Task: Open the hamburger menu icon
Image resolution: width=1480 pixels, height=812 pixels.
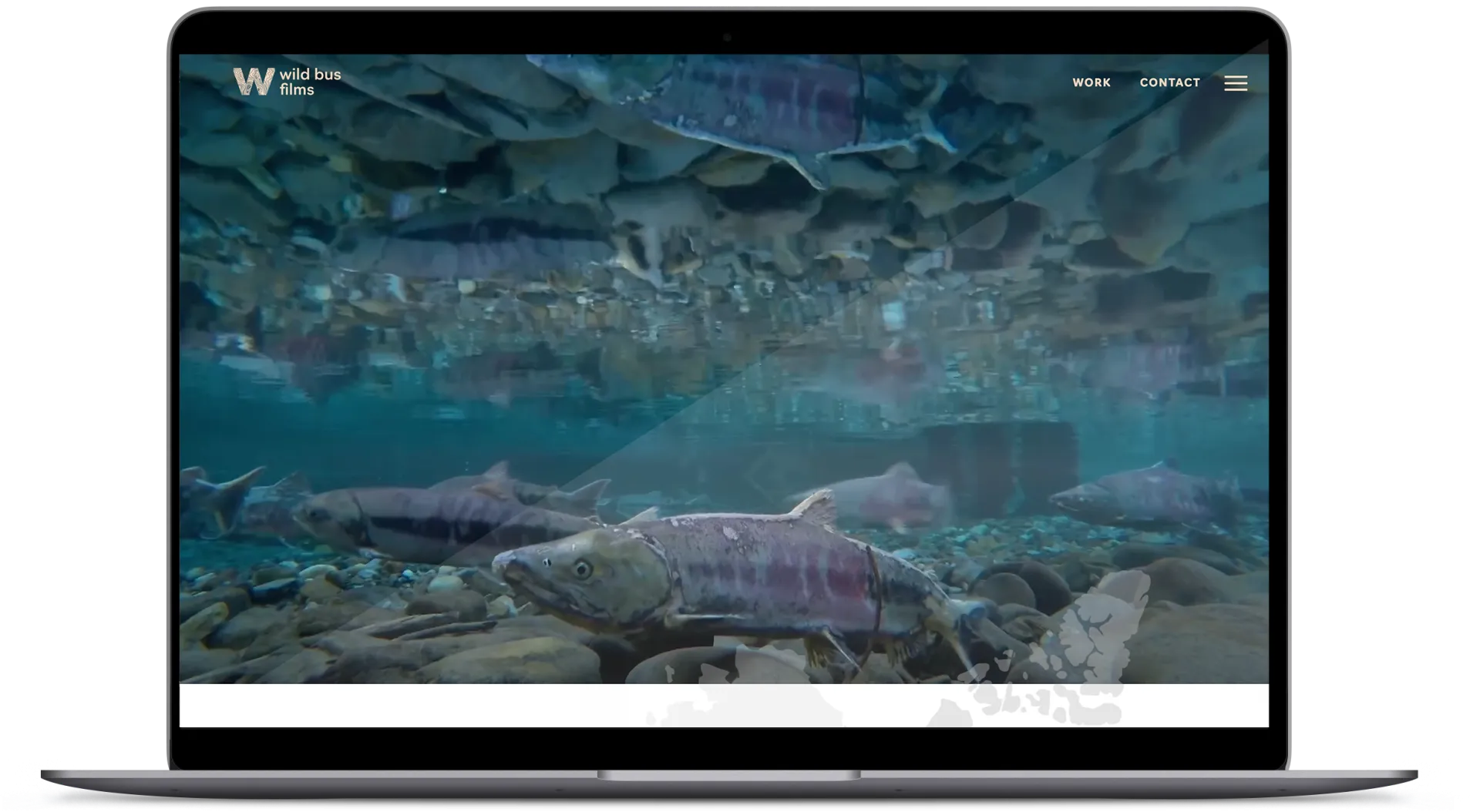Action: point(1235,83)
